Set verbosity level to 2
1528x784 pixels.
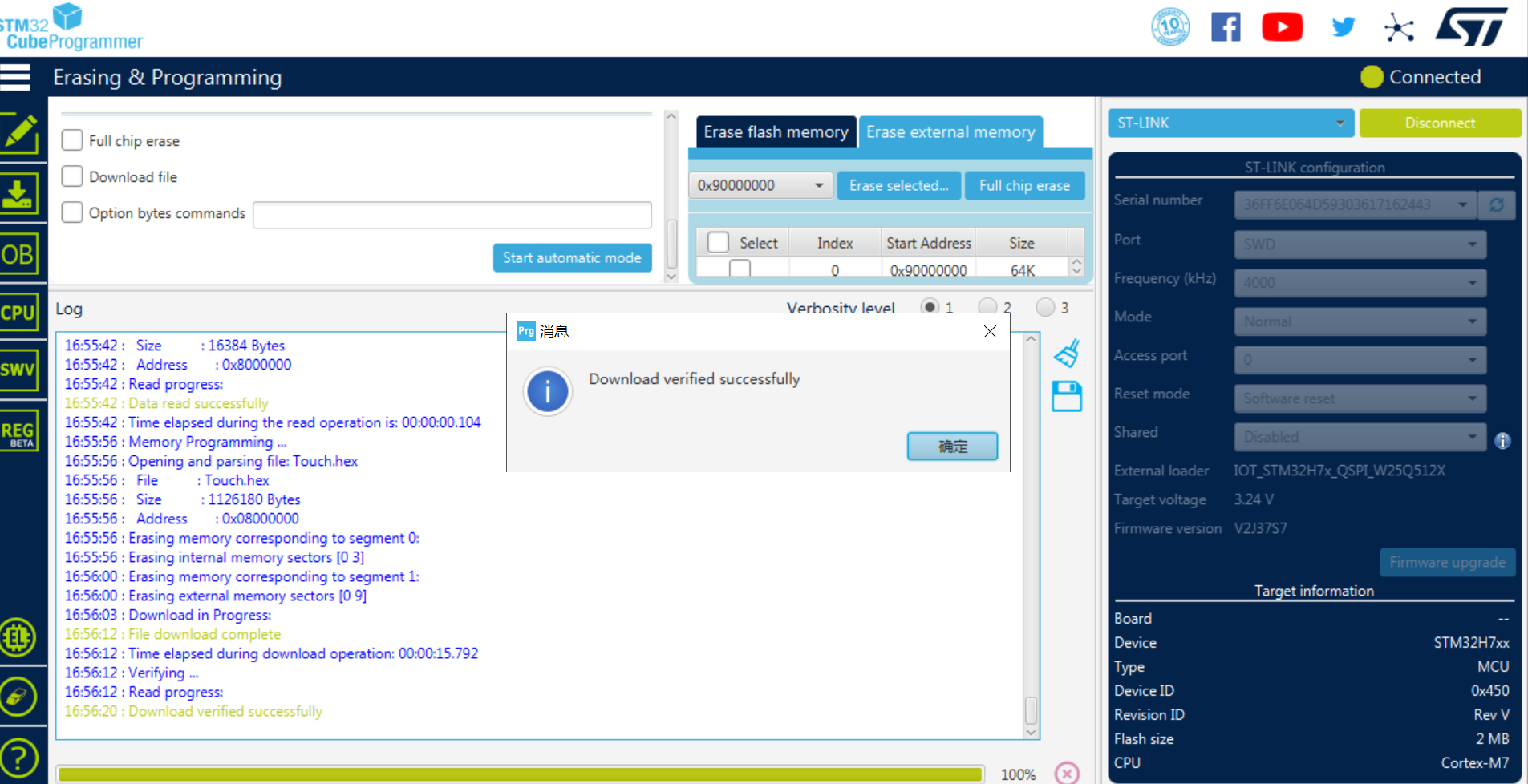pos(987,306)
